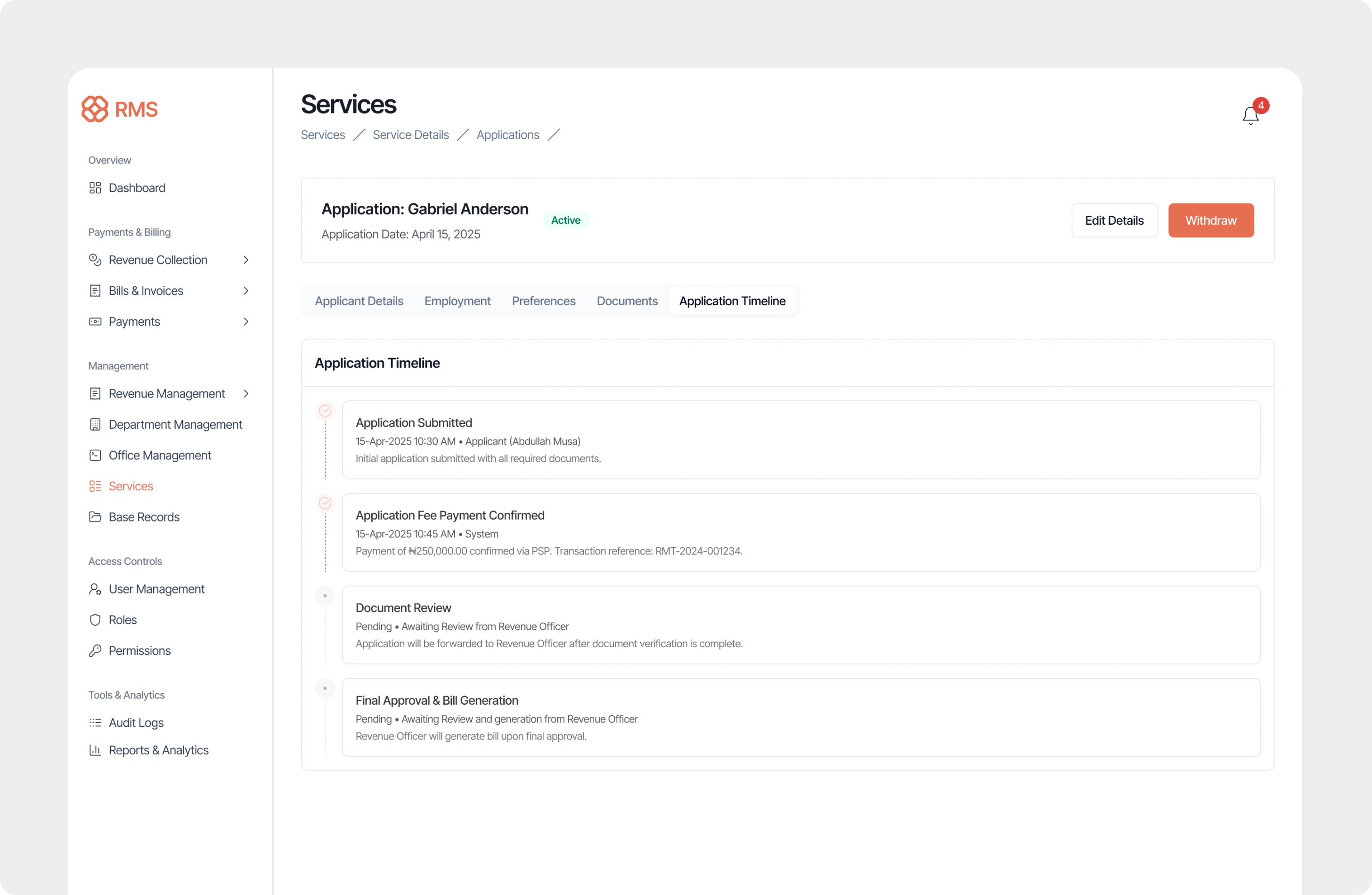Viewport: 1372px width, 895px height.
Task: Open the Documents tab
Action: (627, 301)
